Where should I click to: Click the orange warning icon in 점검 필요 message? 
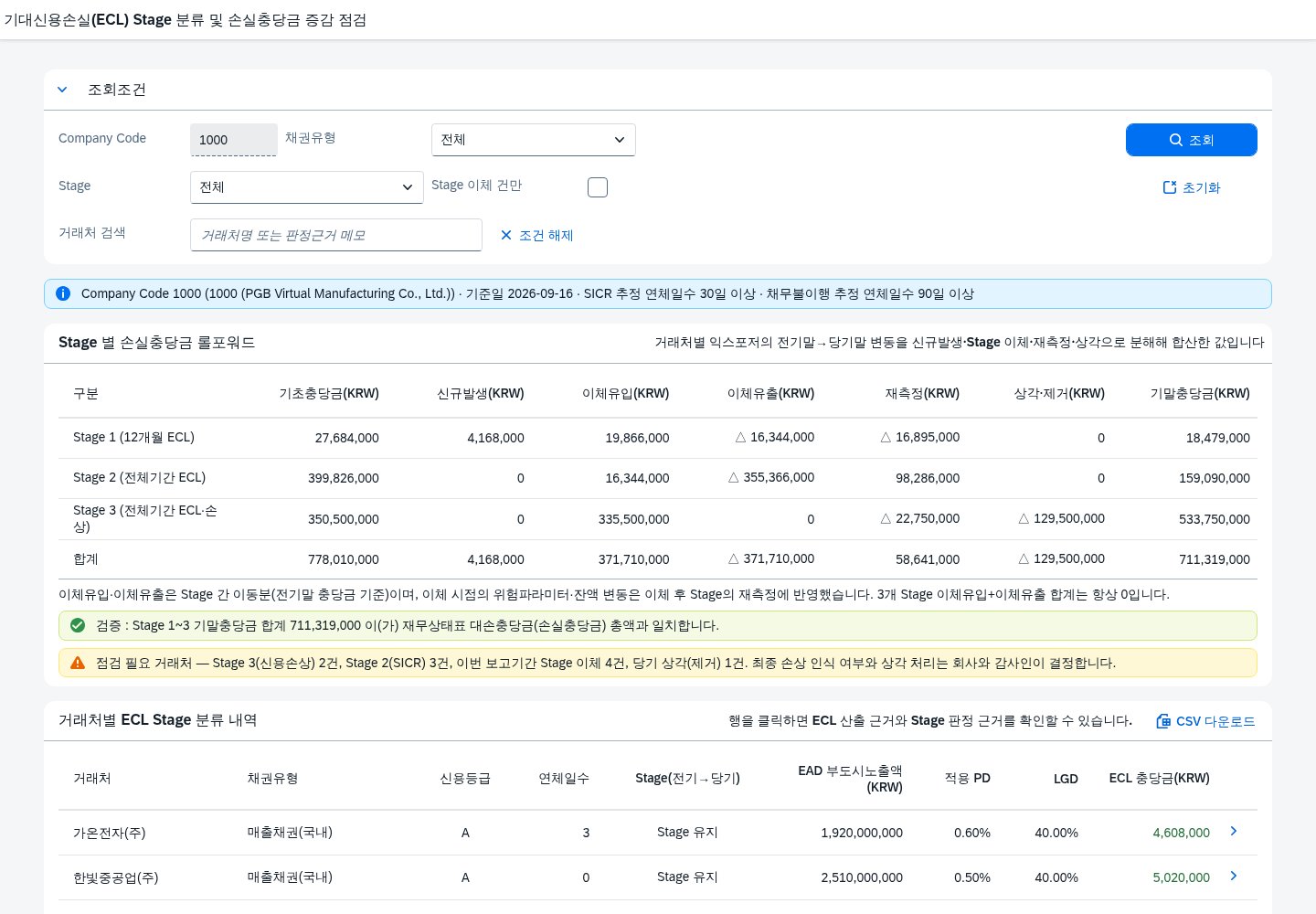pos(78,663)
